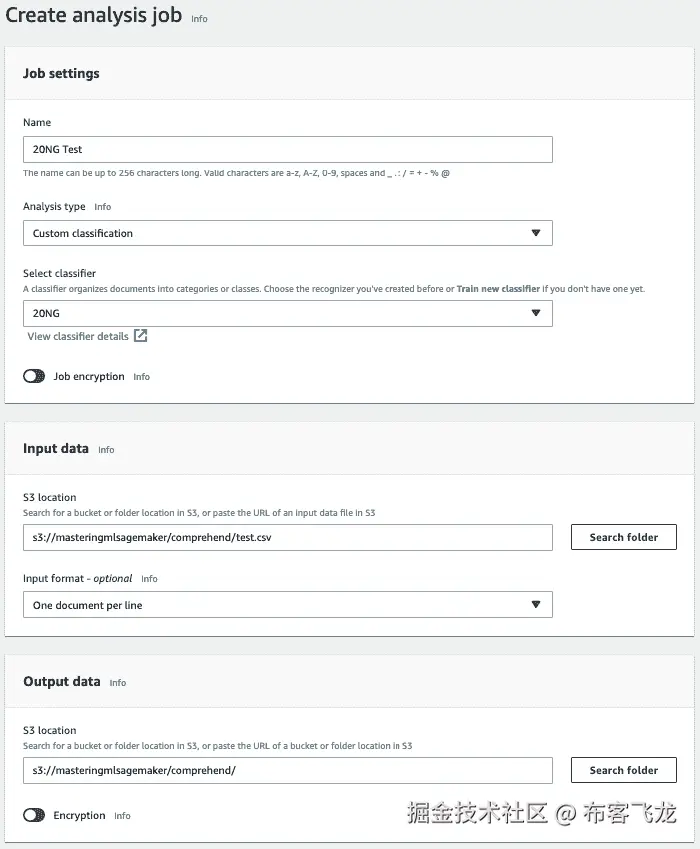Toggle the Job encryption switch

coord(34,376)
